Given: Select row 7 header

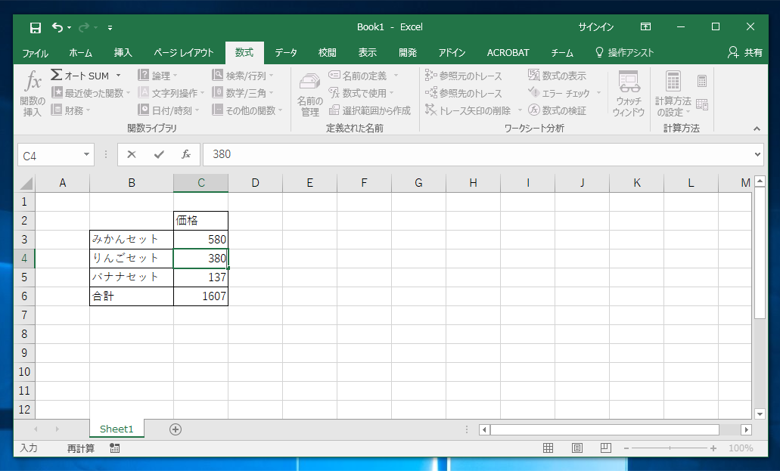Looking at the screenshot, I should click(24, 315).
